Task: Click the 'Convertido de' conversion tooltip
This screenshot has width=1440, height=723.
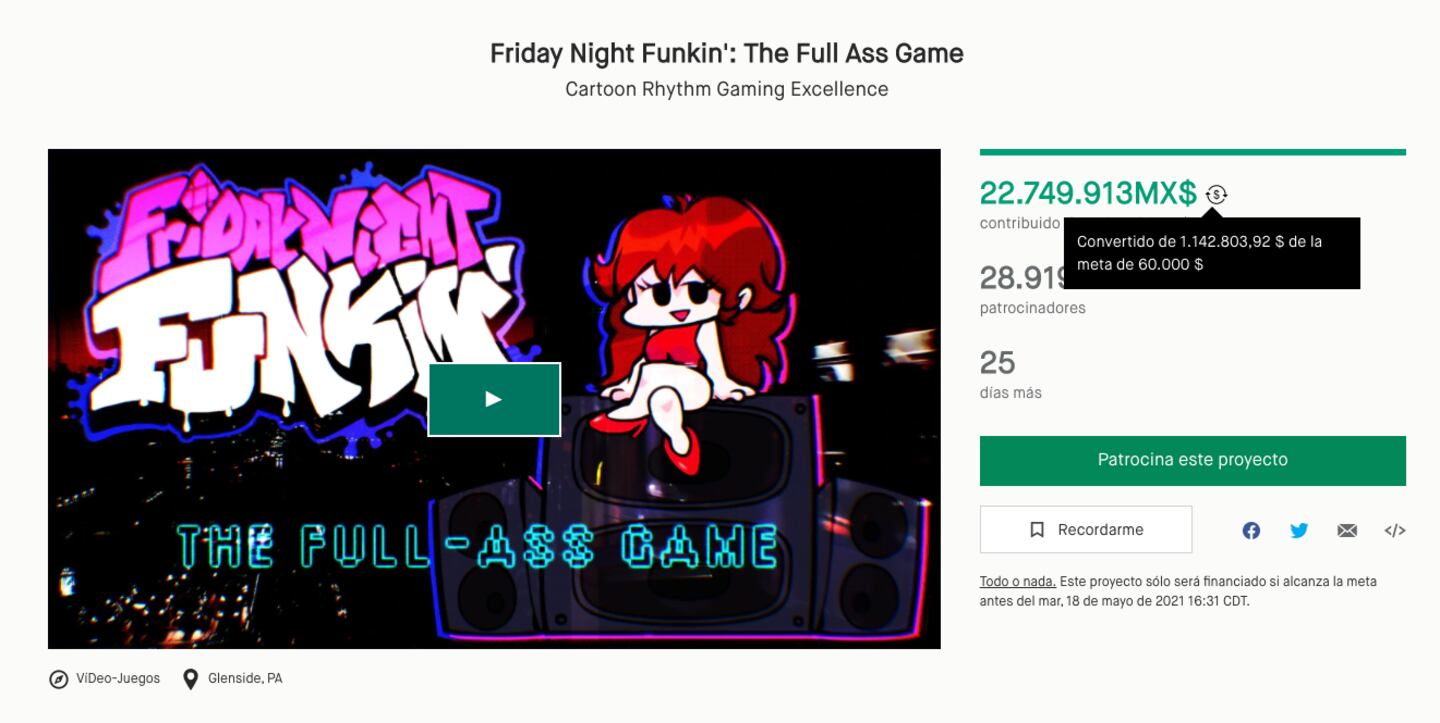Action: (1210, 253)
